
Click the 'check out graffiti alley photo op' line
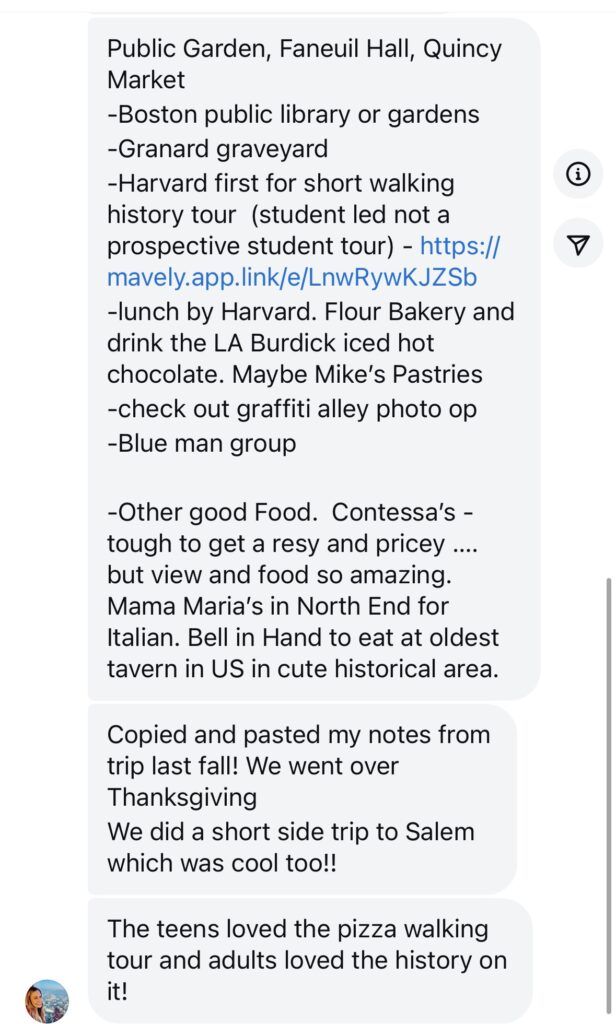click(291, 409)
